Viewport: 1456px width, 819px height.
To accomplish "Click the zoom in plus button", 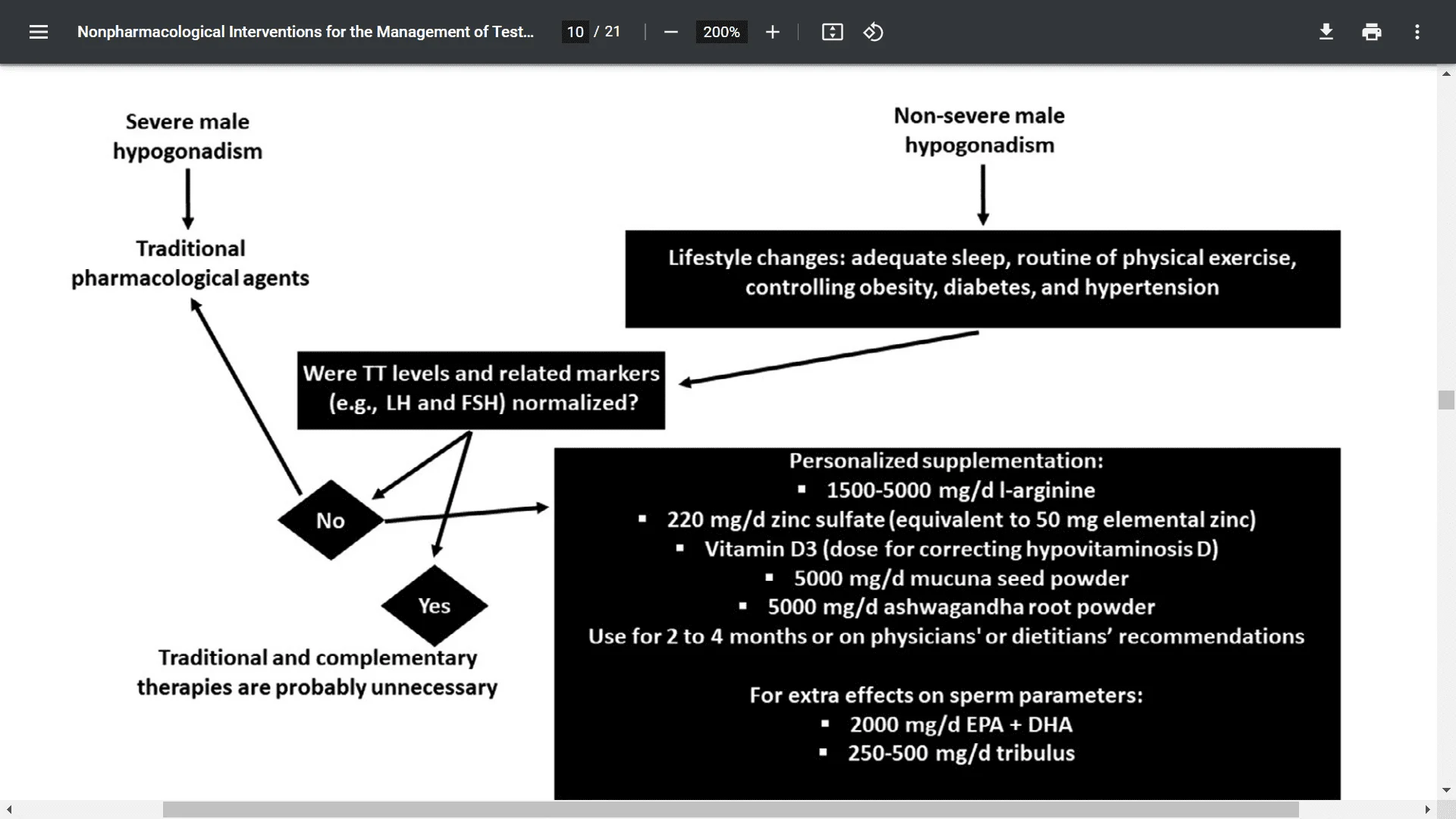I will pos(772,32).
